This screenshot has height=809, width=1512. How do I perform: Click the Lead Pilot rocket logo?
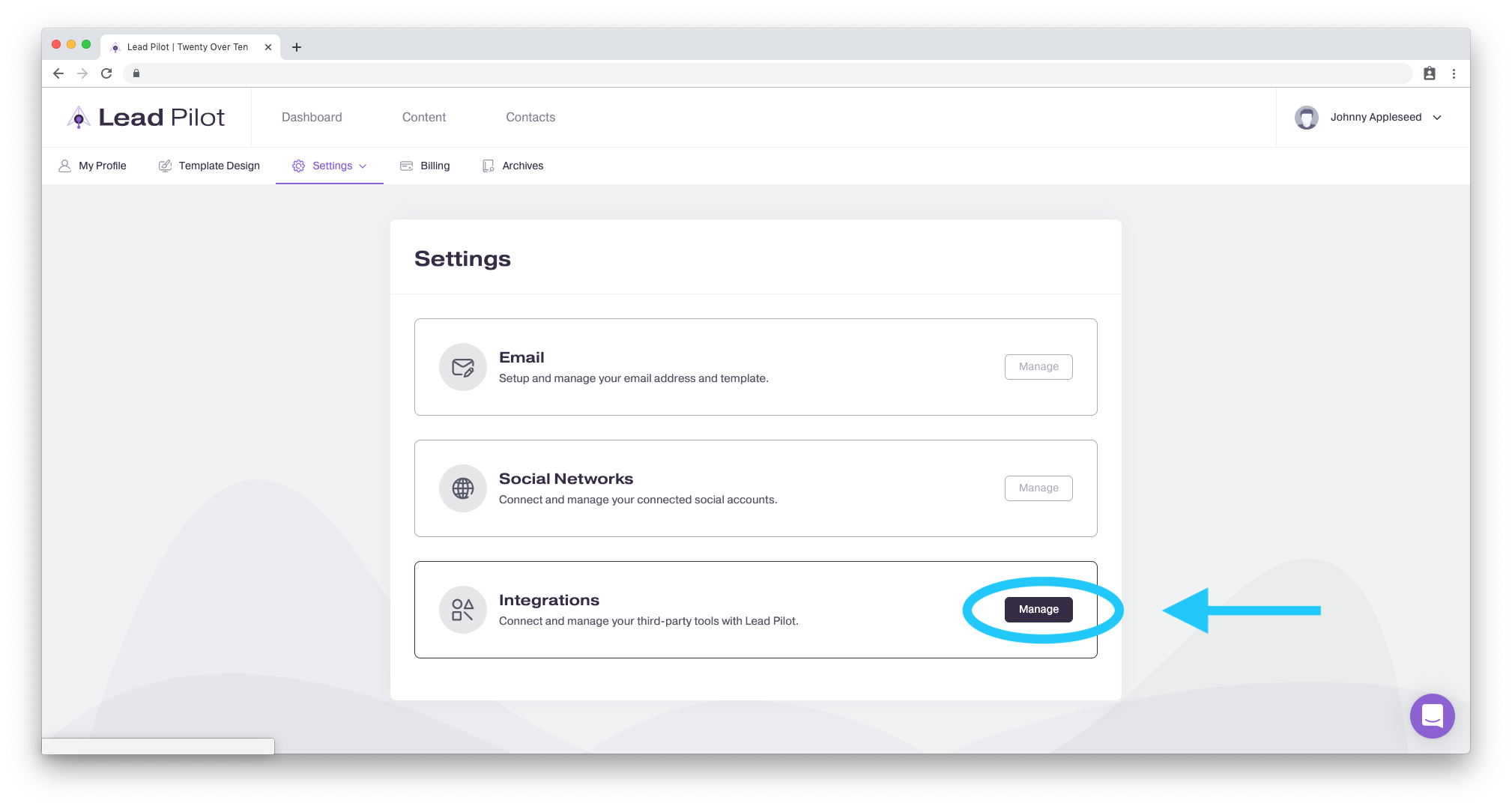coord(79,117)
